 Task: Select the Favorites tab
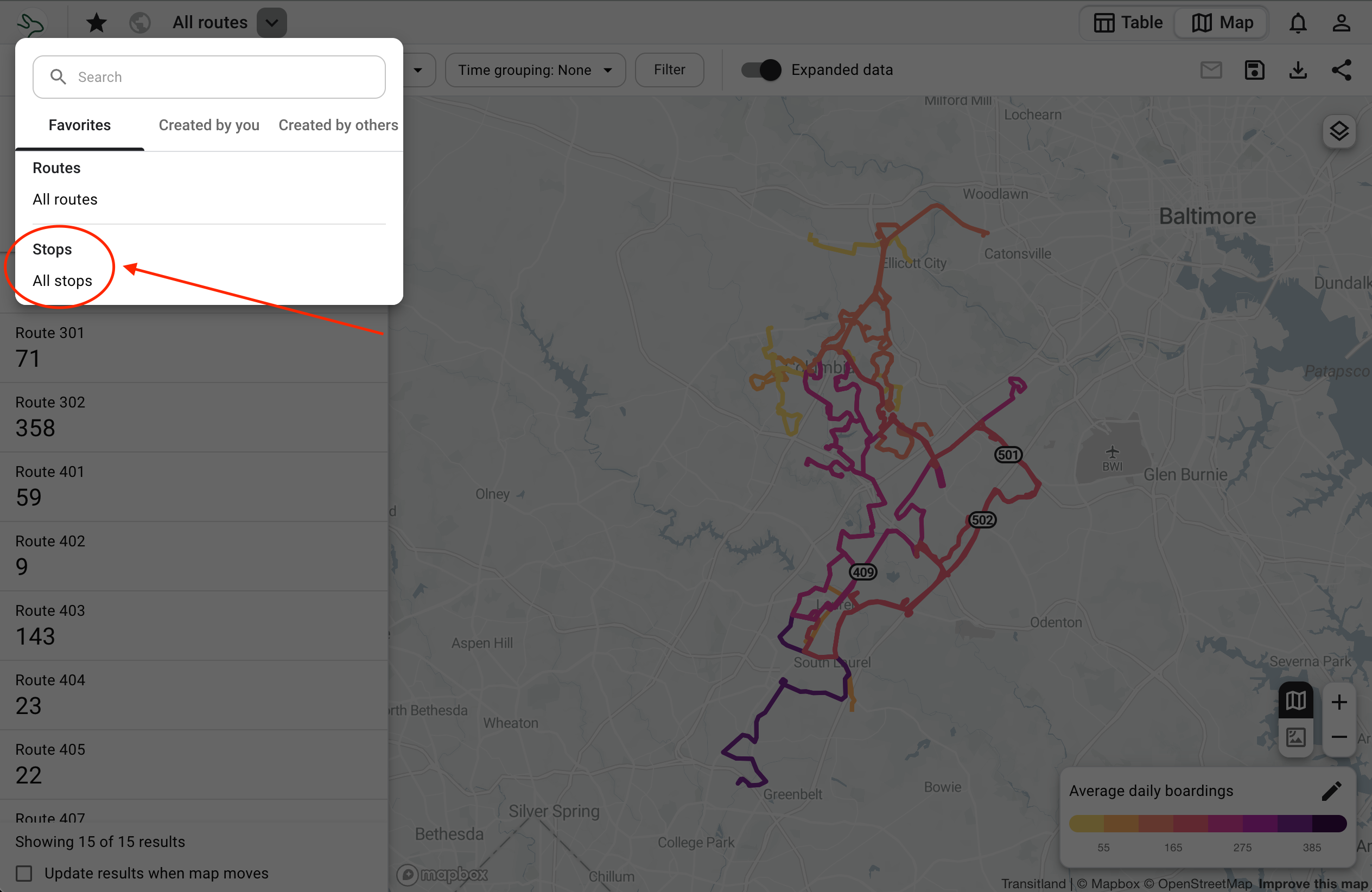pos(80,125)
